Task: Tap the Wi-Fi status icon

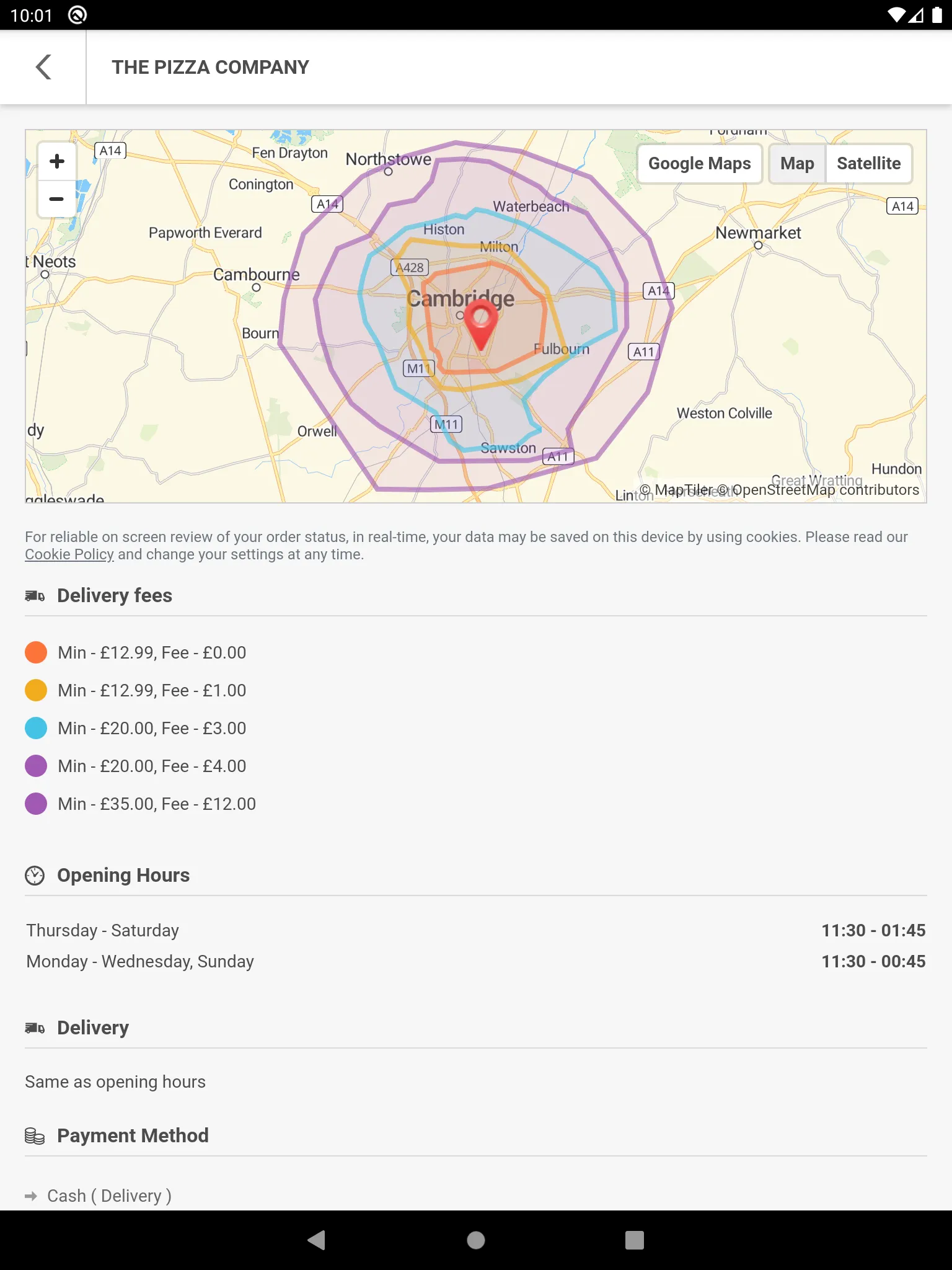Action: point(896,15)
